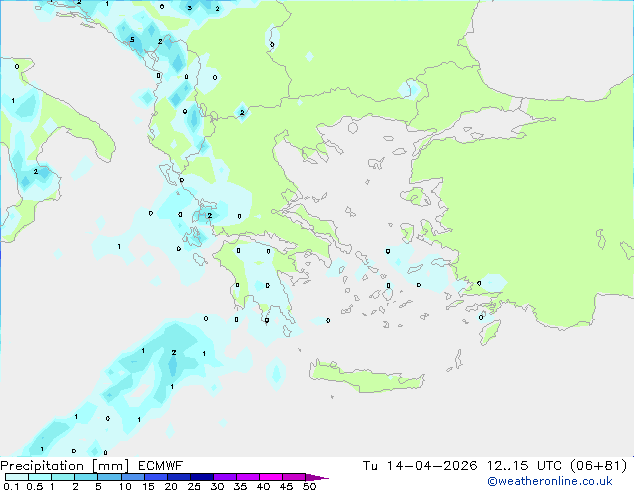This screenshot has width=634, height=490.
Task: Click the '0.5' legend scale label
Action: [35, 486]
